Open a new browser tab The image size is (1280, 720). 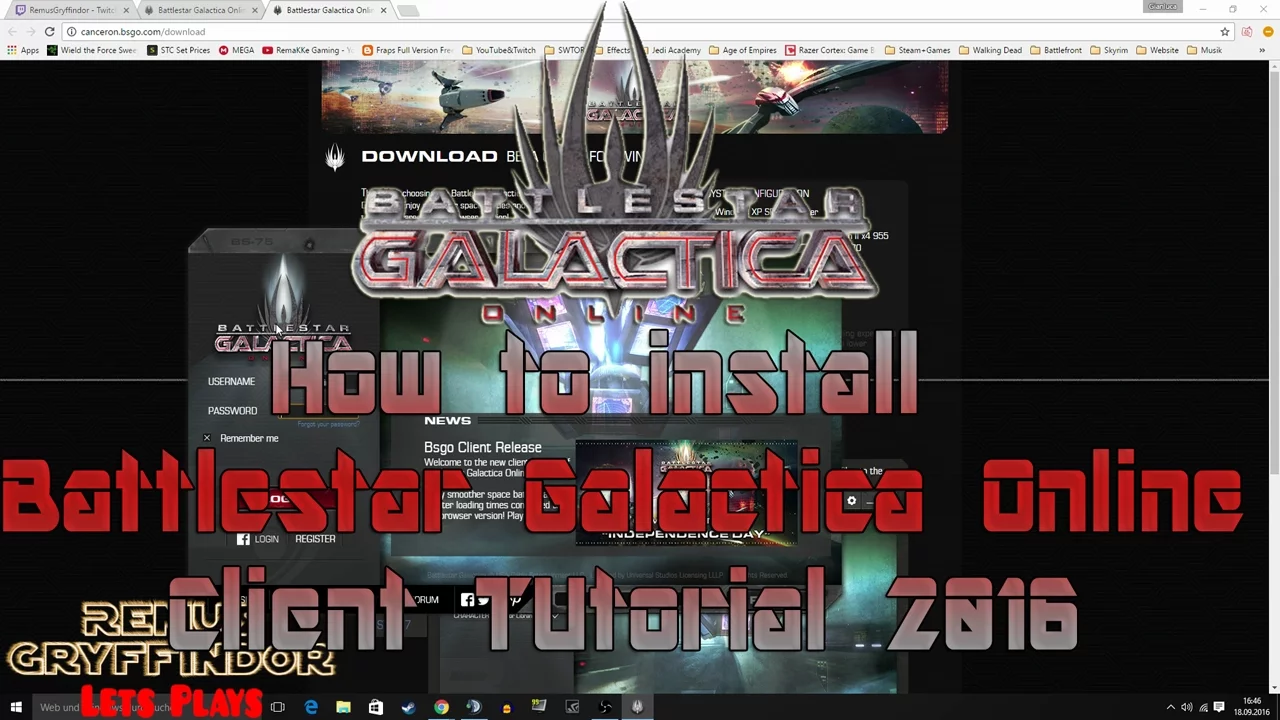[x=408, y=10]
